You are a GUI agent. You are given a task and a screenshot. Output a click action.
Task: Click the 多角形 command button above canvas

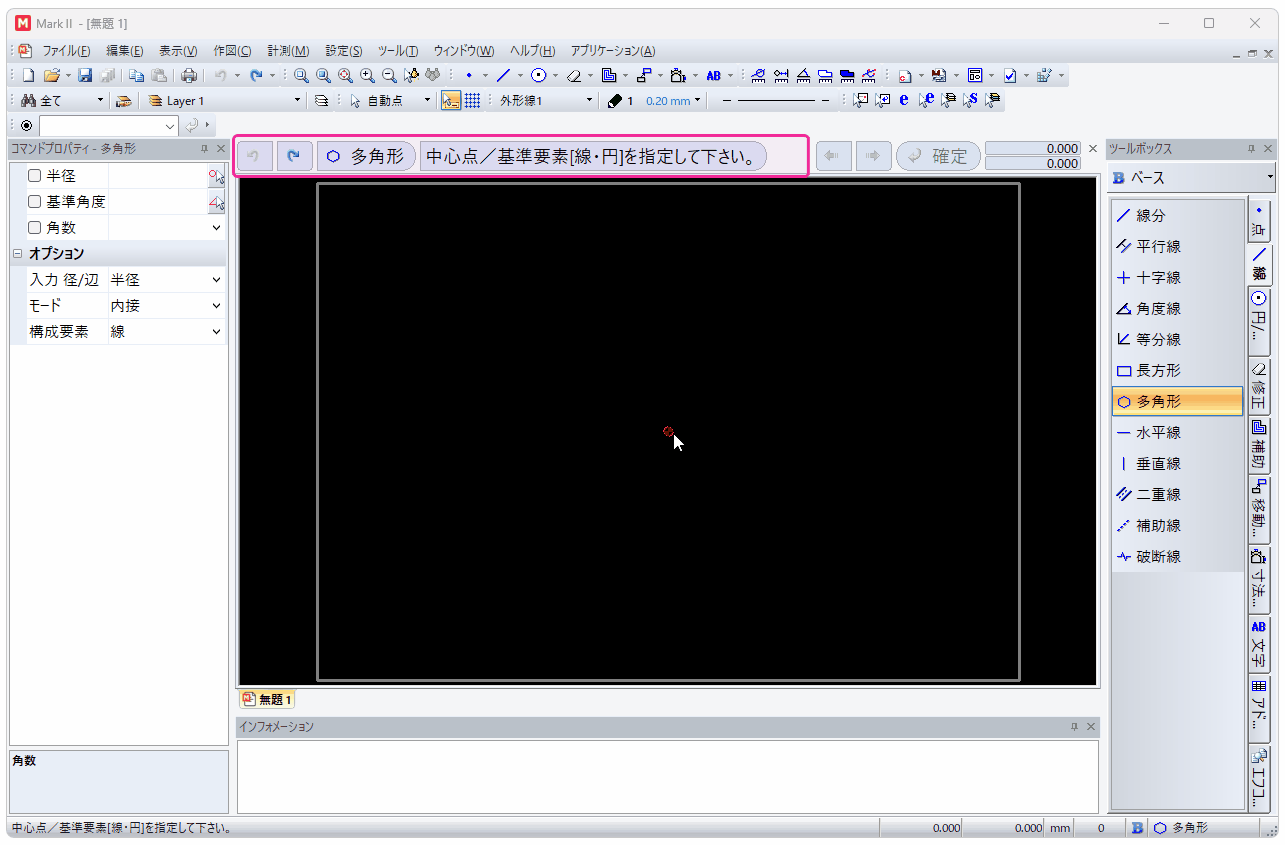[366, 157]
